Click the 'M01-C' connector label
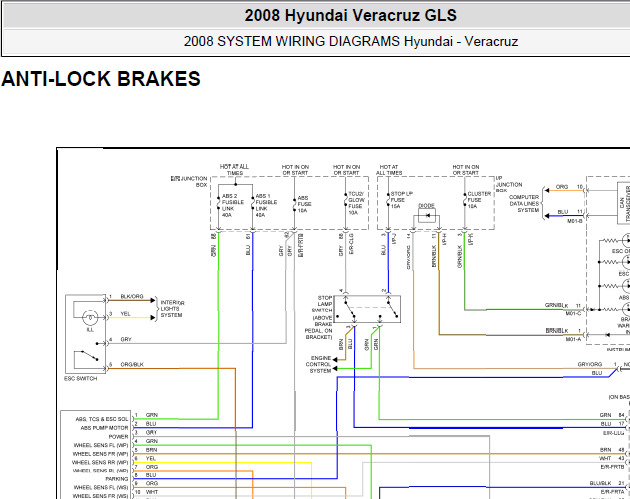The width and height of the screenshot is (630, 499). tap(573, 313)
